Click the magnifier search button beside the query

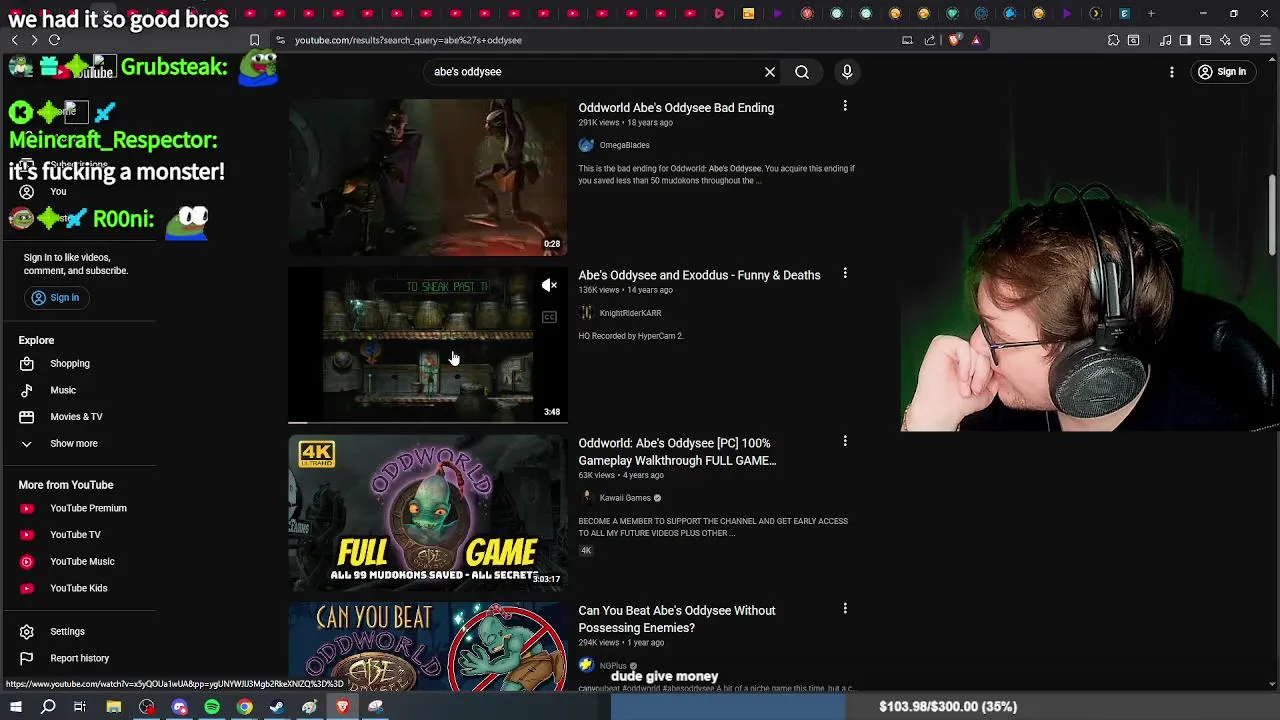(802, 72)
